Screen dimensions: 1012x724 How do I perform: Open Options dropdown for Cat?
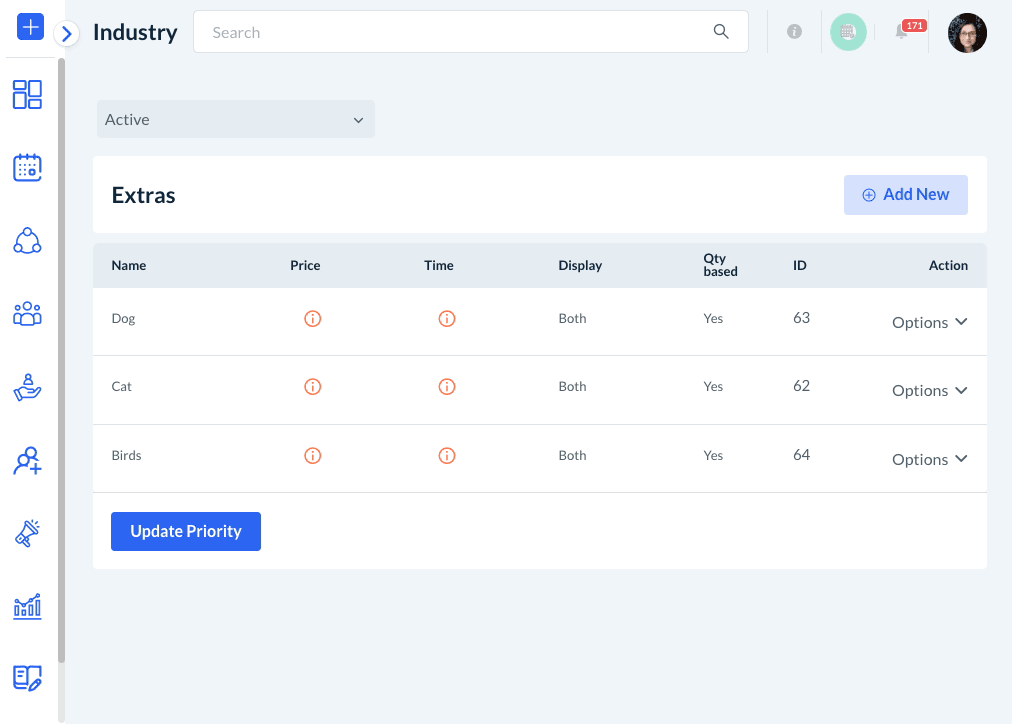click(929, 390)
